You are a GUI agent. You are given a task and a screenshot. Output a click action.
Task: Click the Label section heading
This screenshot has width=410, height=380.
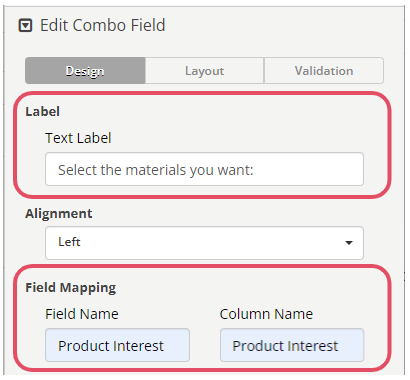43,111
